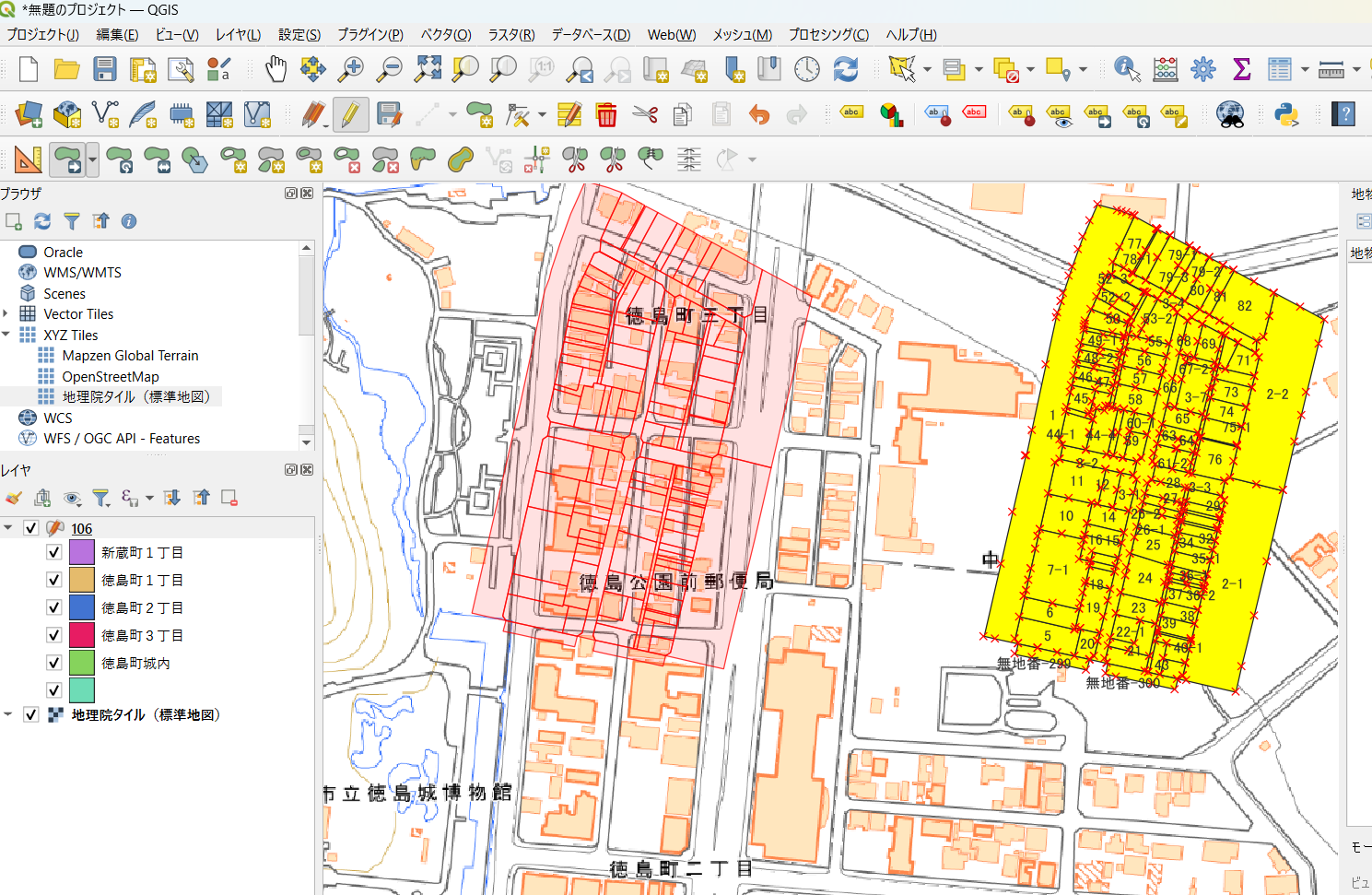Expand the Vector Tiles browser node
This screenshot has height=895, width=1372.
[x=6, y=314]
